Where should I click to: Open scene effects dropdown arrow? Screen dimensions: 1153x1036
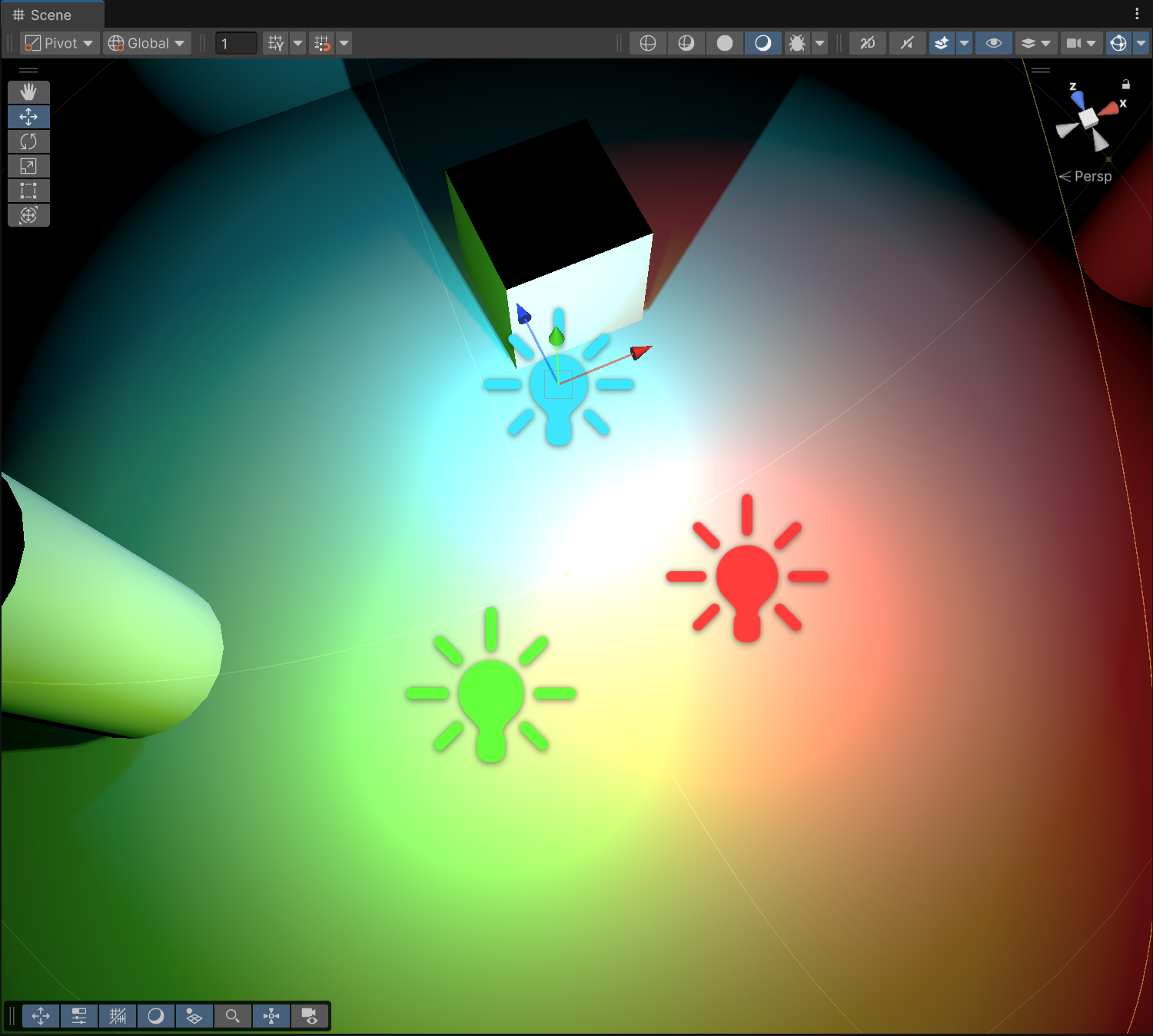(964, 43)
